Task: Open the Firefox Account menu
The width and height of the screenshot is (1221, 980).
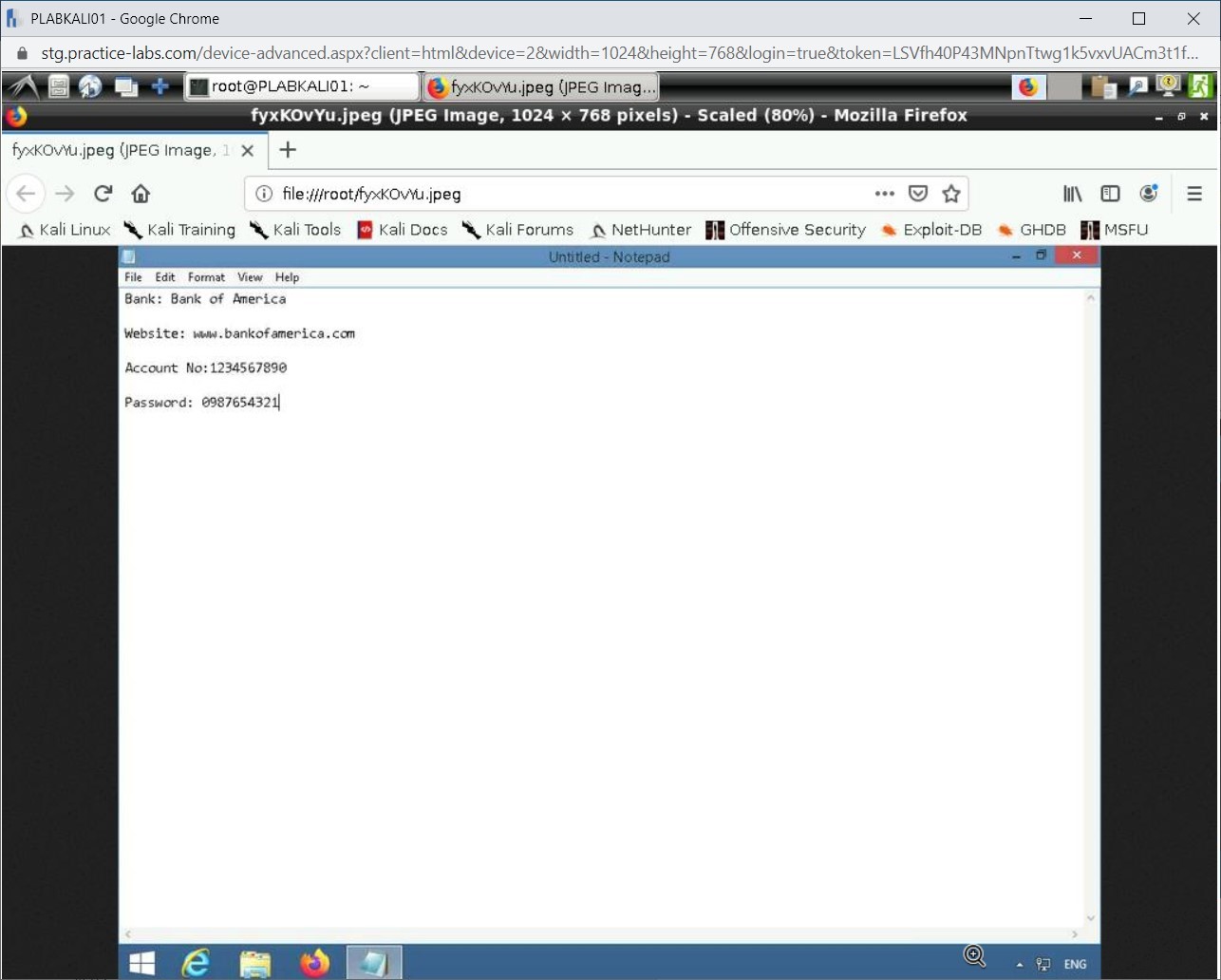Action: click(1149, 194)
